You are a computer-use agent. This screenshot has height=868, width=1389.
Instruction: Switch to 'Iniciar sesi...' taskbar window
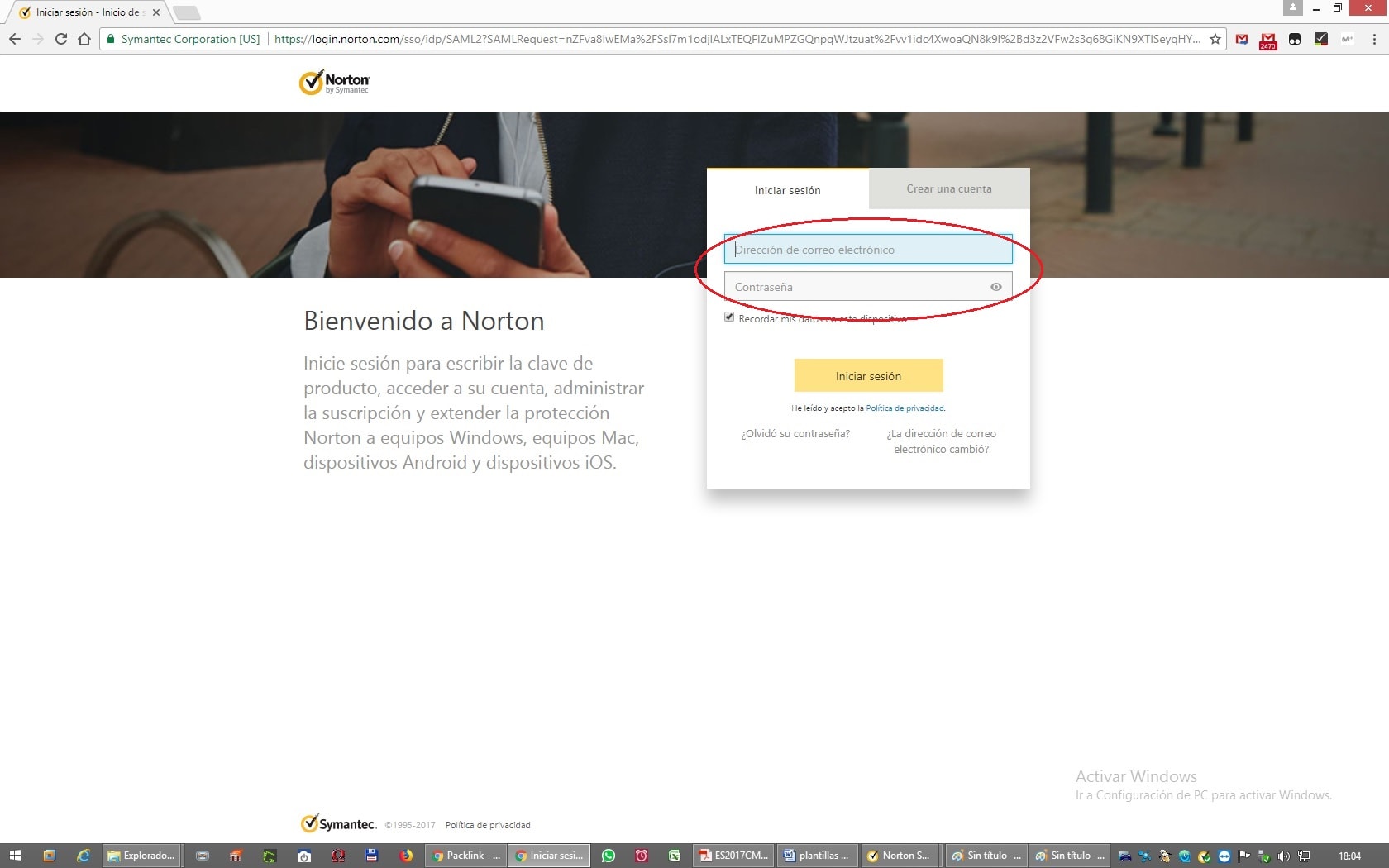coord(549,856)
